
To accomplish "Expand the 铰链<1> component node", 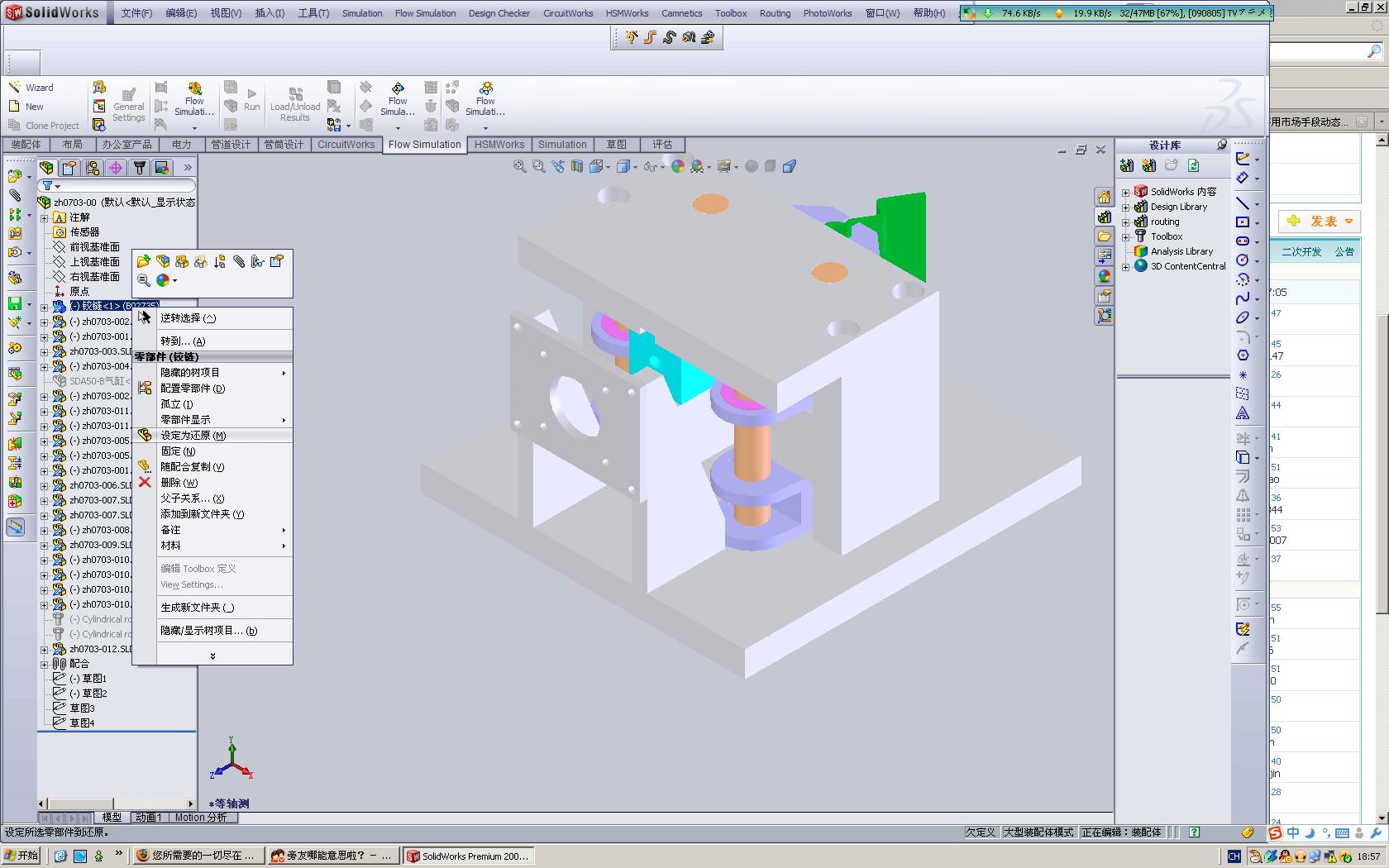I will [45, 307].
